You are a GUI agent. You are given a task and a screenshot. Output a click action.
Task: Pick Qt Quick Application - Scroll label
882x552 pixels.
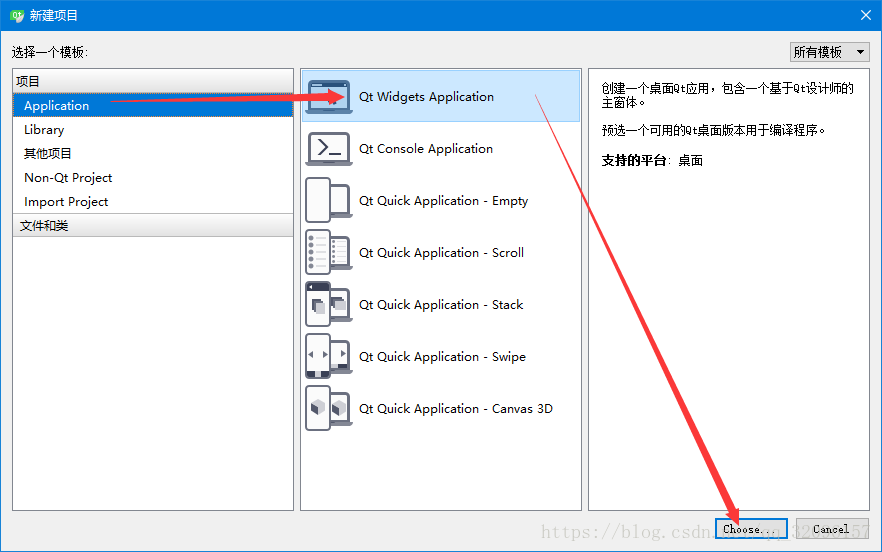[442, 253]
